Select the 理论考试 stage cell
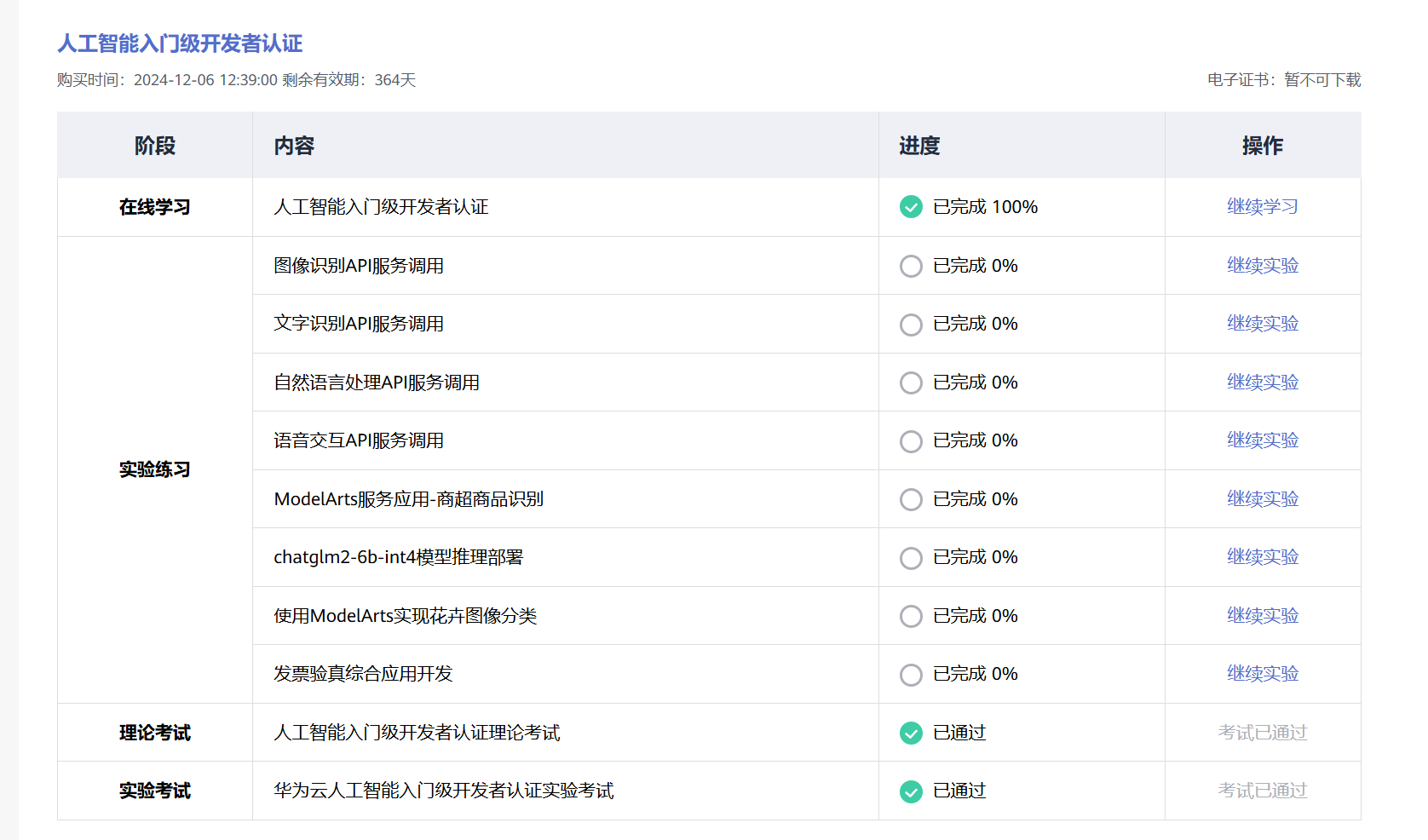The image size is (1428, 840). point(155,733)
